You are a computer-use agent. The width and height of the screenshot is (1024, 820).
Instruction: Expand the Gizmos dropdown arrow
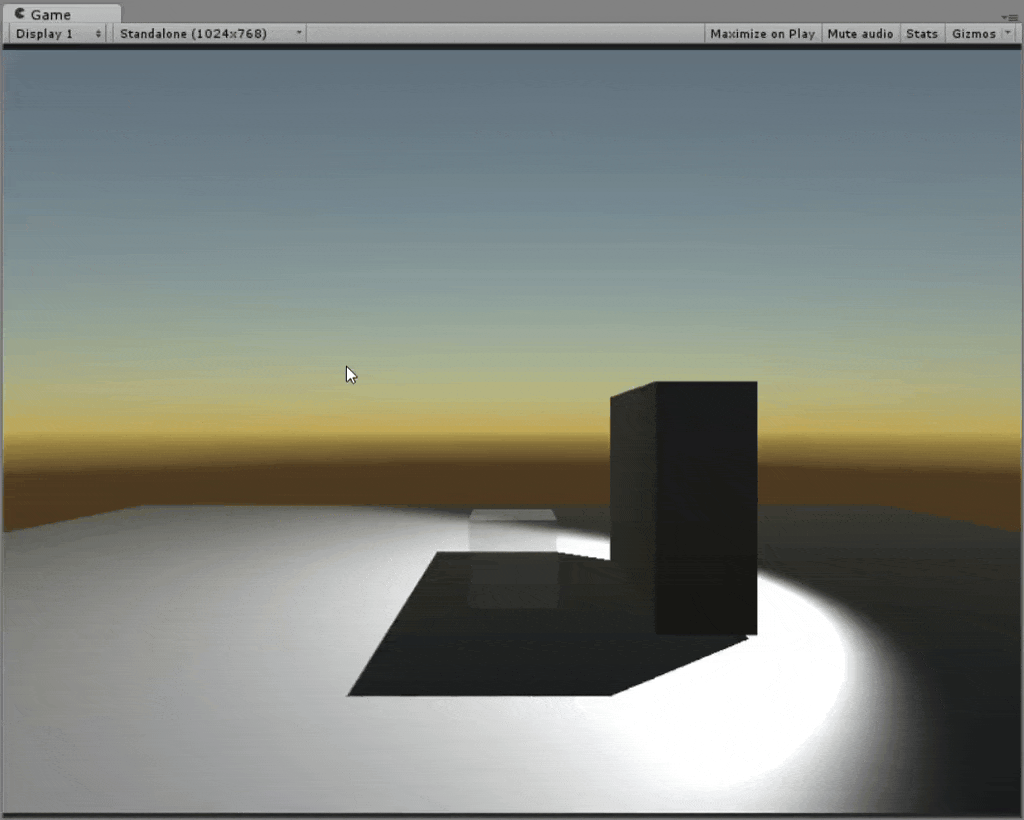pos(1007,34)
